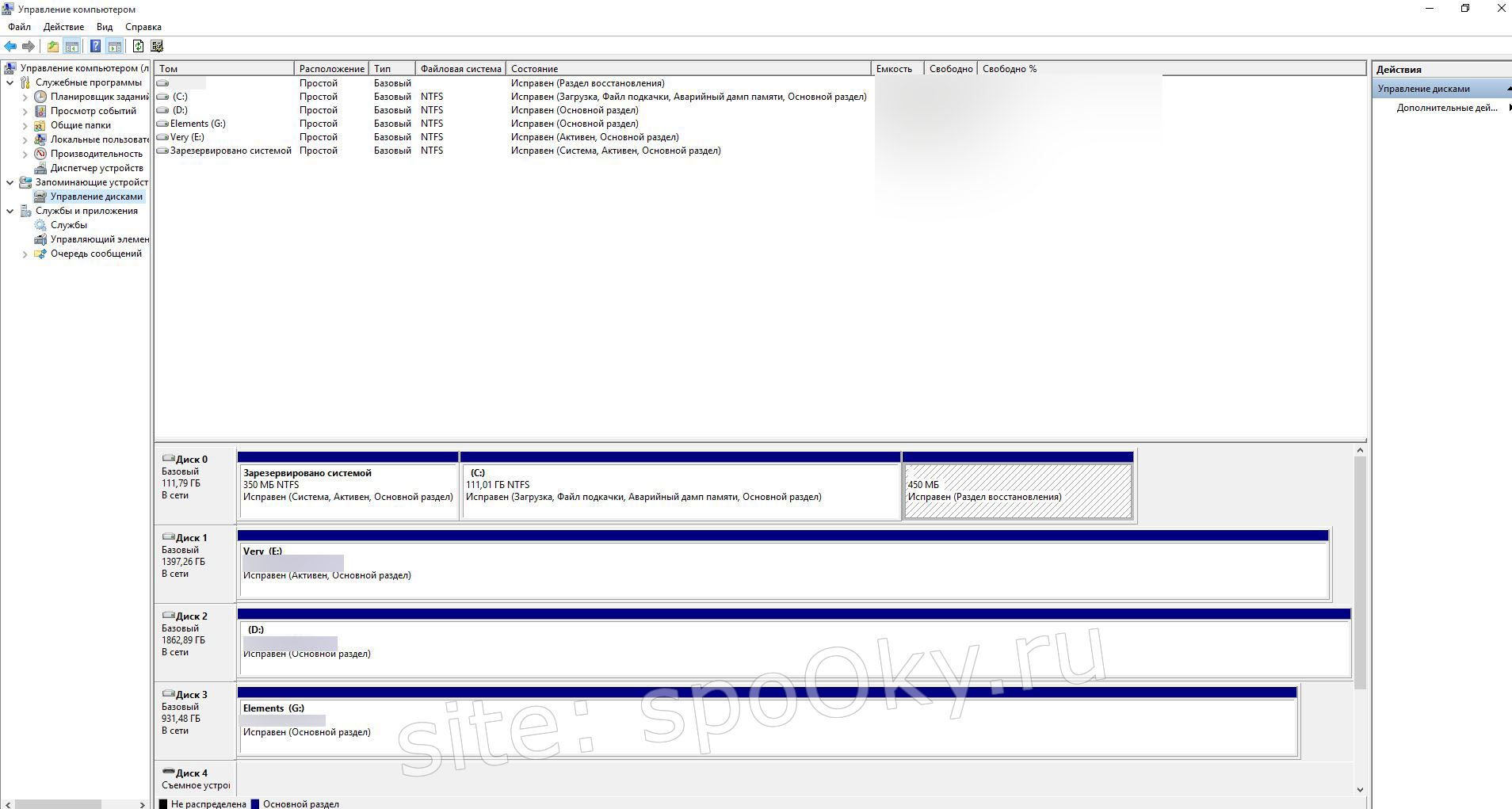Open Службы under Службы и приложения

pos(70,224)
